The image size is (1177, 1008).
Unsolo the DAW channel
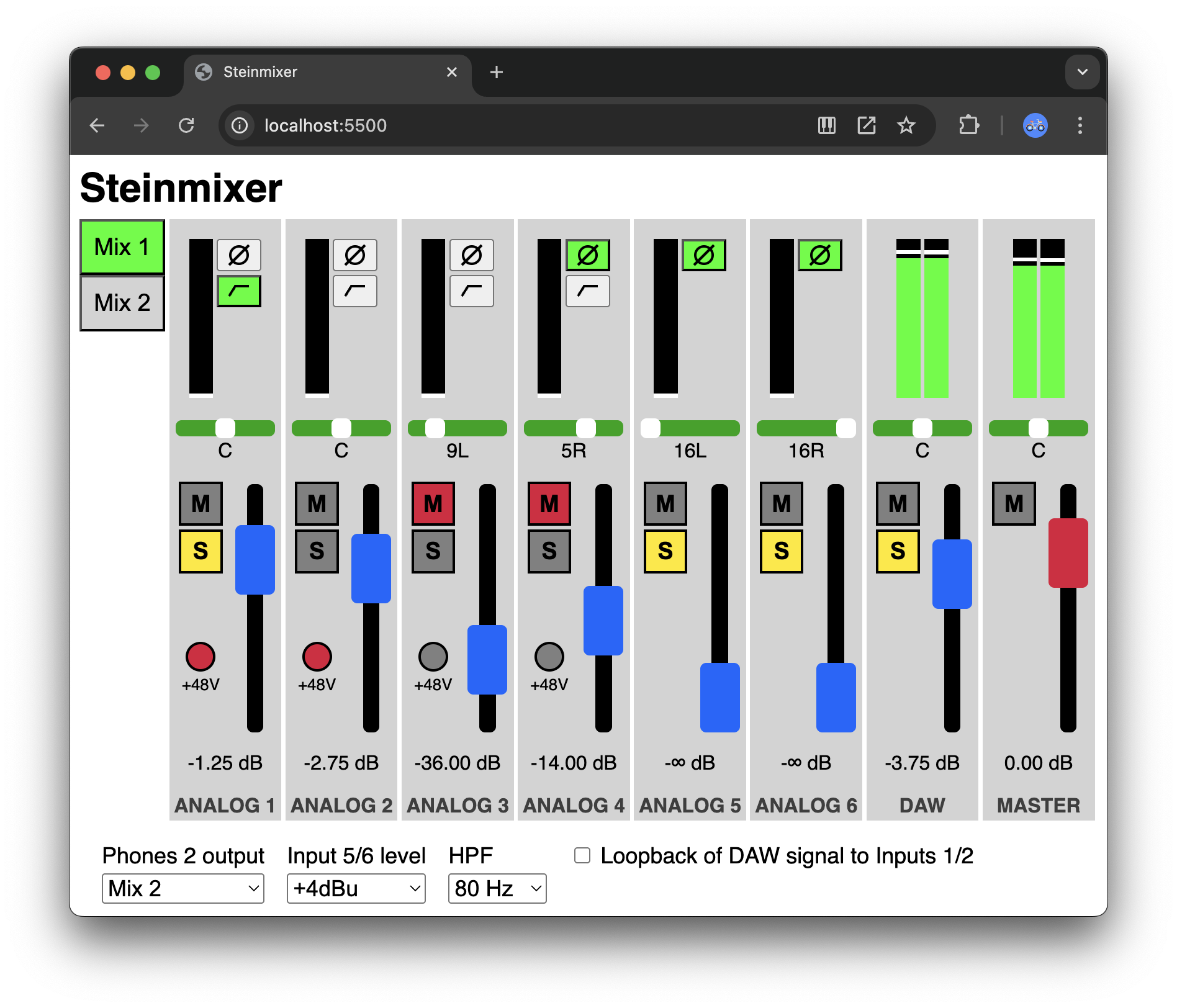click(898, 551)
